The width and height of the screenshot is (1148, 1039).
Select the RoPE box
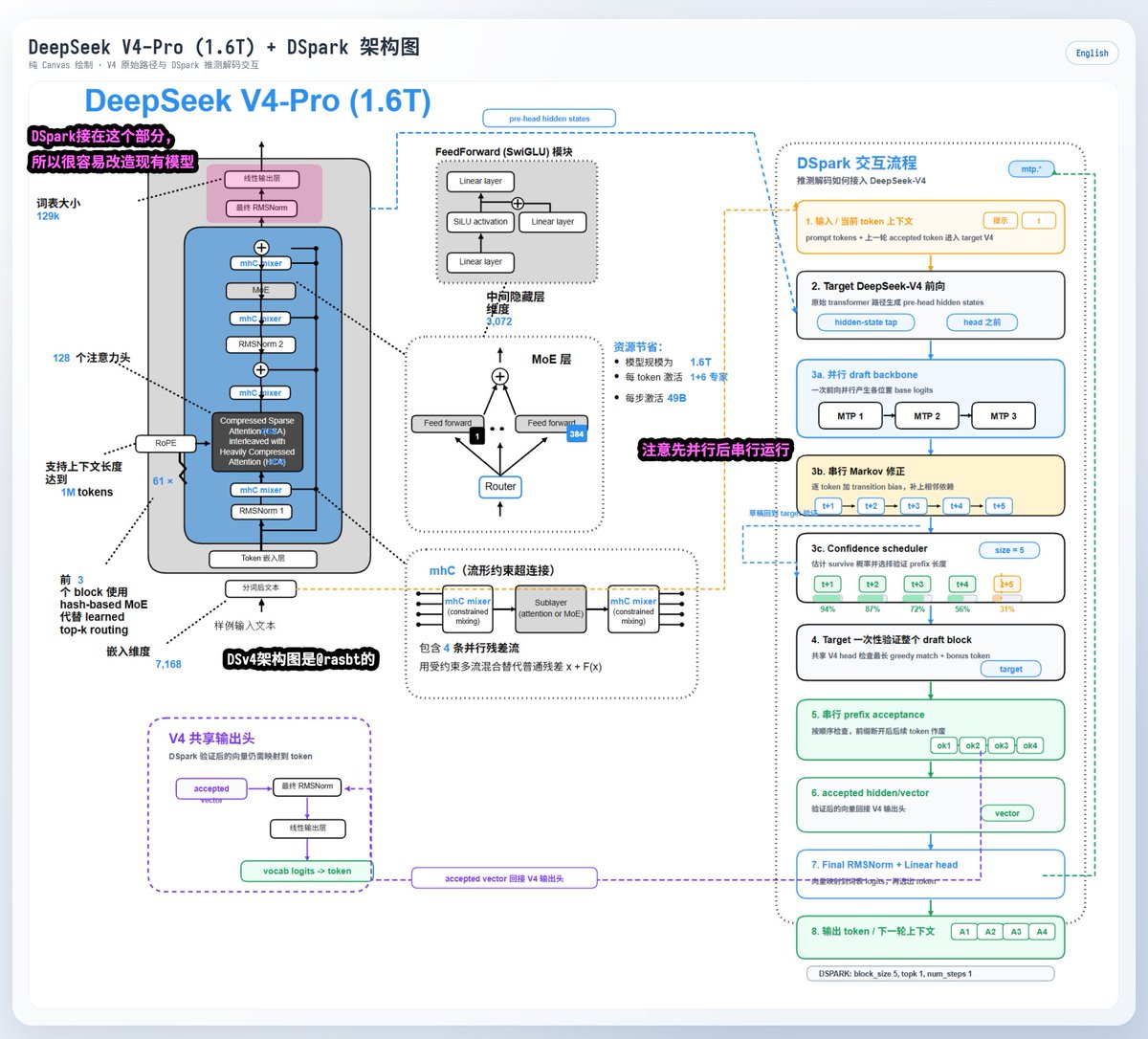[166, 443]
